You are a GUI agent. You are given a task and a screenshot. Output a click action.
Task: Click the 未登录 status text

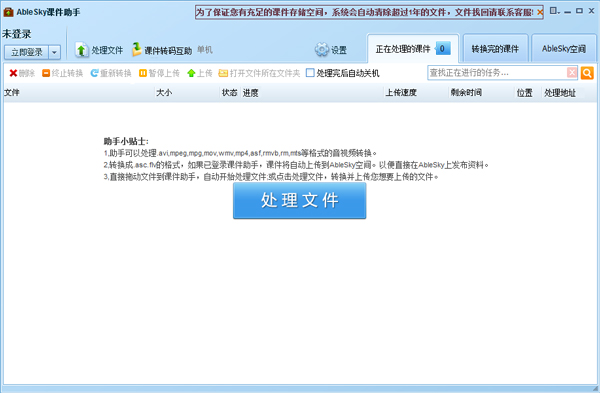(x=17, y=34)
